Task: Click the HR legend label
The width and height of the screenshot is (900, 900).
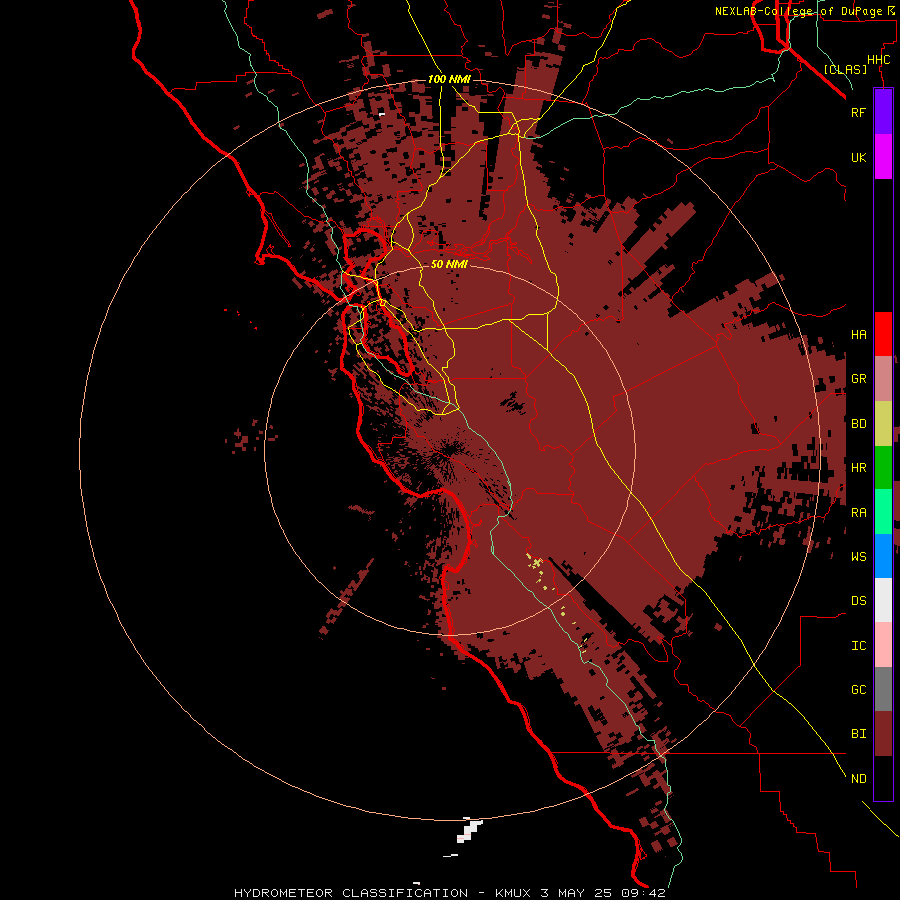Action: coord(858,468)
